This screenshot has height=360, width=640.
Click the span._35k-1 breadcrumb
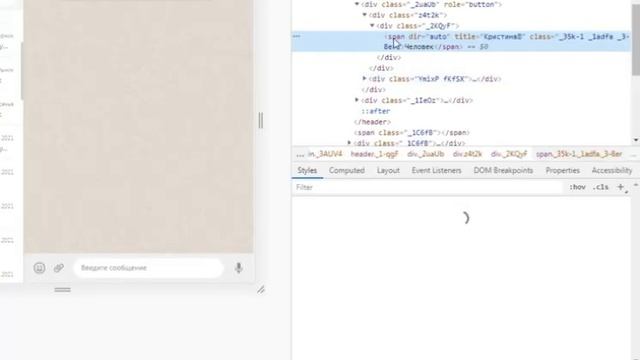[579, 154]
